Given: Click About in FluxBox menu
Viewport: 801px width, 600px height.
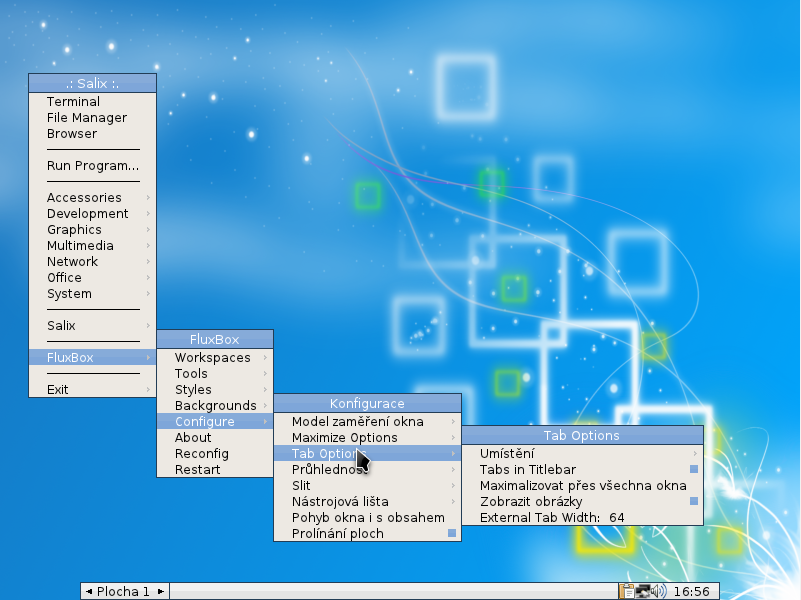Looking at the screenshot, I should coord(215,438).
